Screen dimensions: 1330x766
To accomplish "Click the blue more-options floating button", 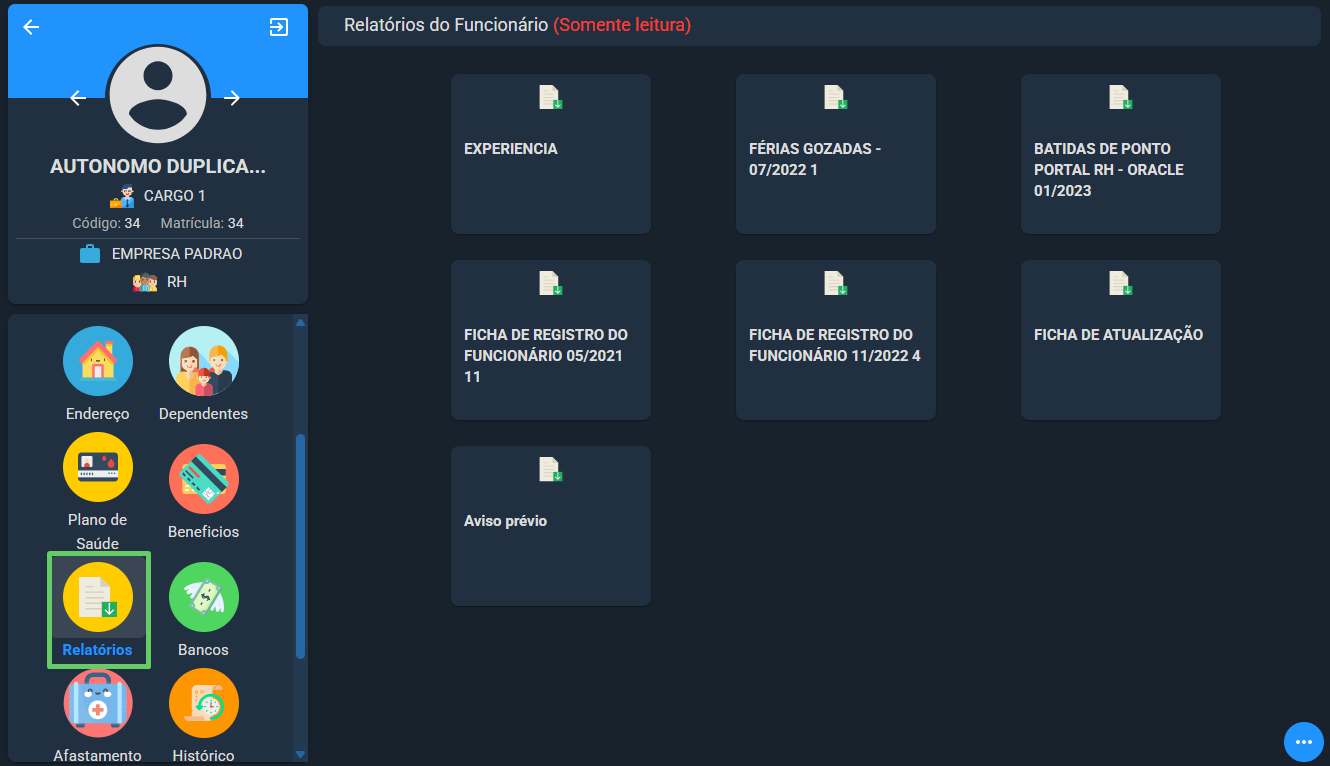I will point(1303,741).
